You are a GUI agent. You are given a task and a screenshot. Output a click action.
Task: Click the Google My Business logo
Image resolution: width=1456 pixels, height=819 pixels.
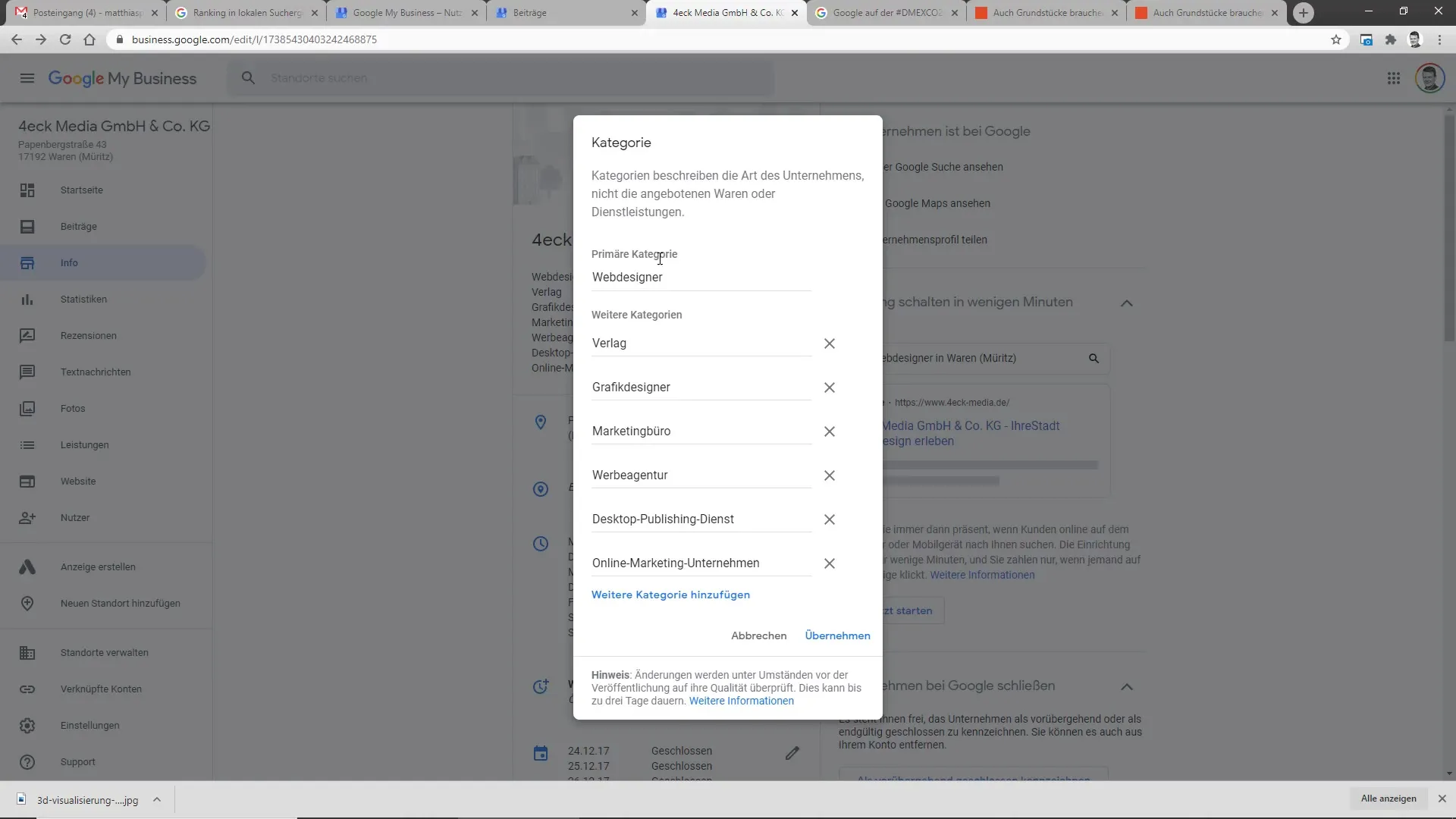click(x=122, y=78)
